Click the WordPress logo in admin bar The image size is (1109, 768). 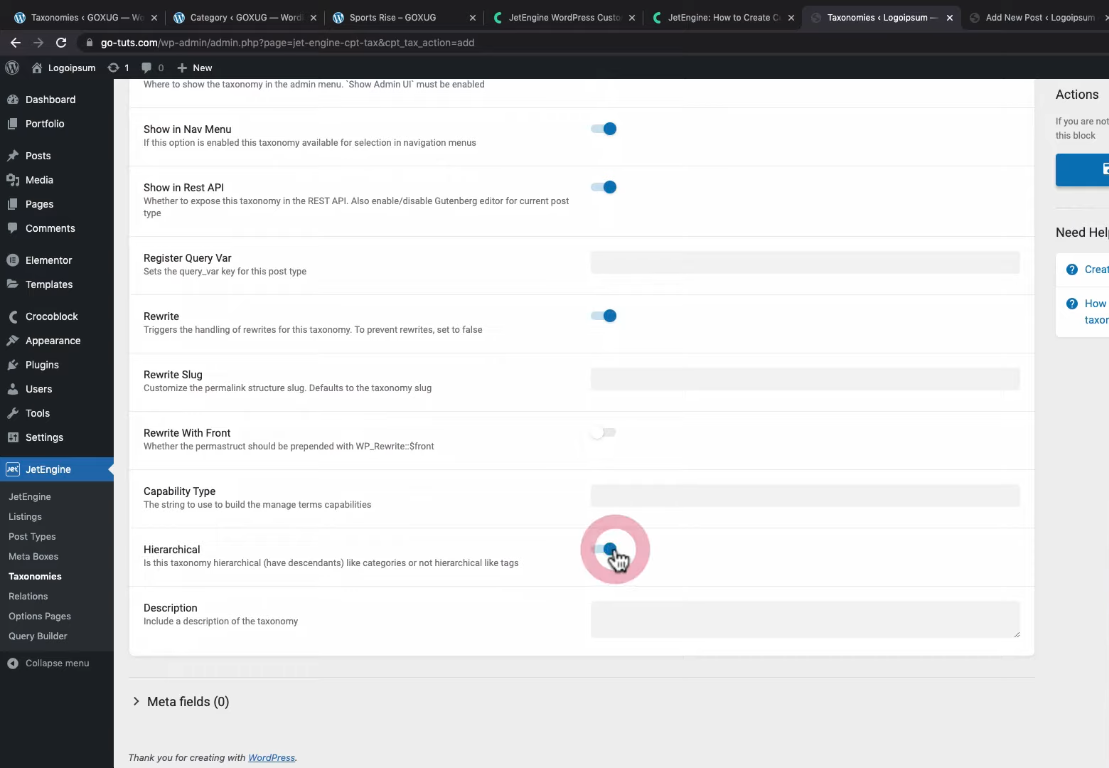pyautogui.click(x=11, y=68)
